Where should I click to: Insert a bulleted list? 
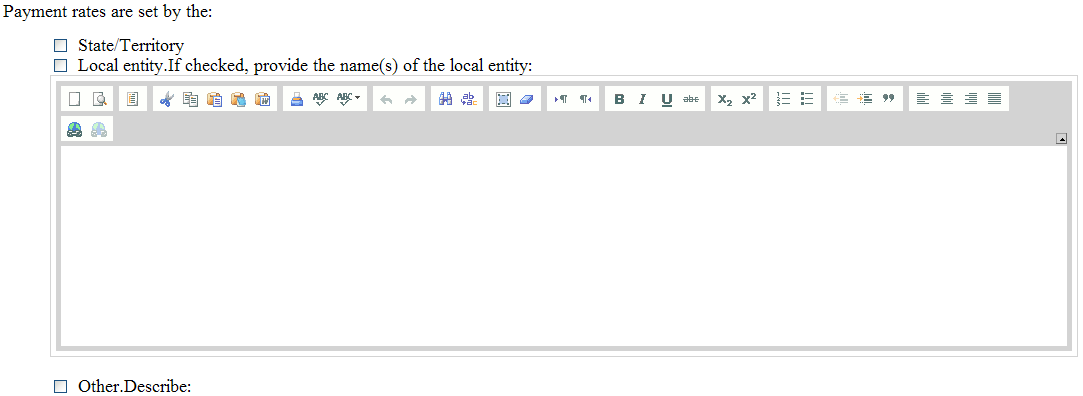807,99
